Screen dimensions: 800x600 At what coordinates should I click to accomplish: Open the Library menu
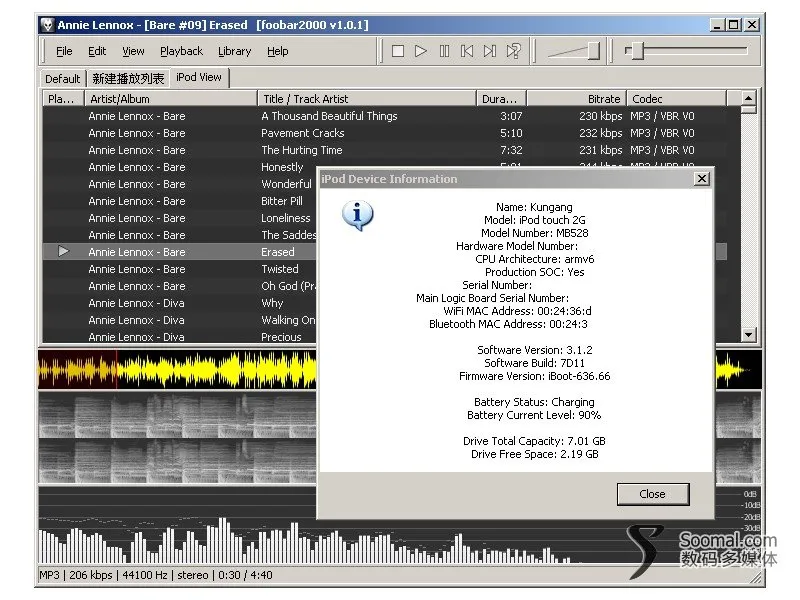(x=235, y=51)
